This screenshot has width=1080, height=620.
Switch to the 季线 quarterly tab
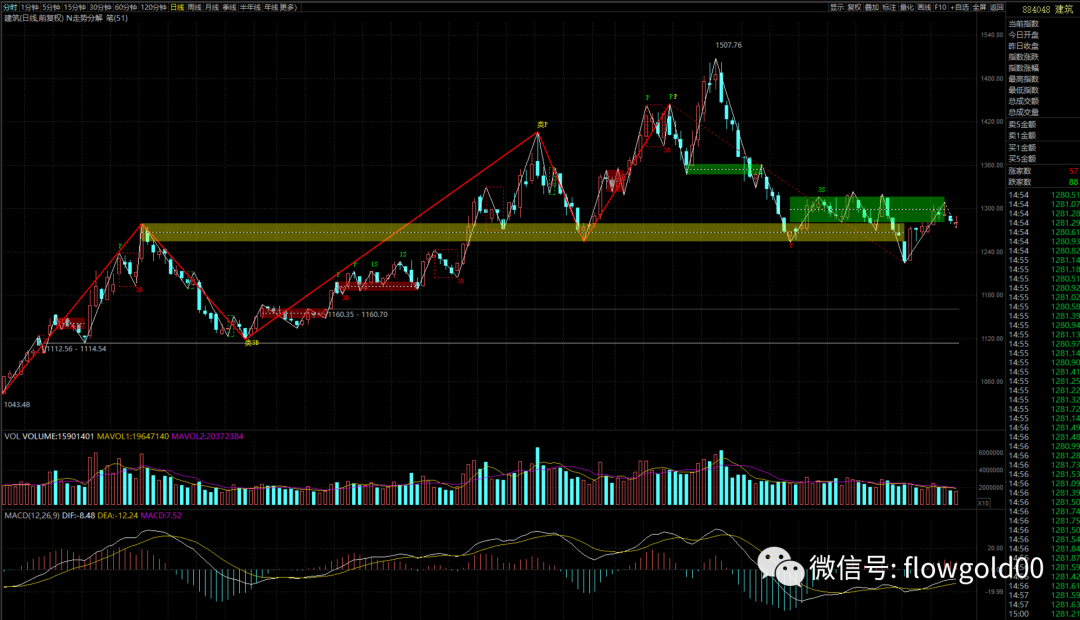(229, 7)
